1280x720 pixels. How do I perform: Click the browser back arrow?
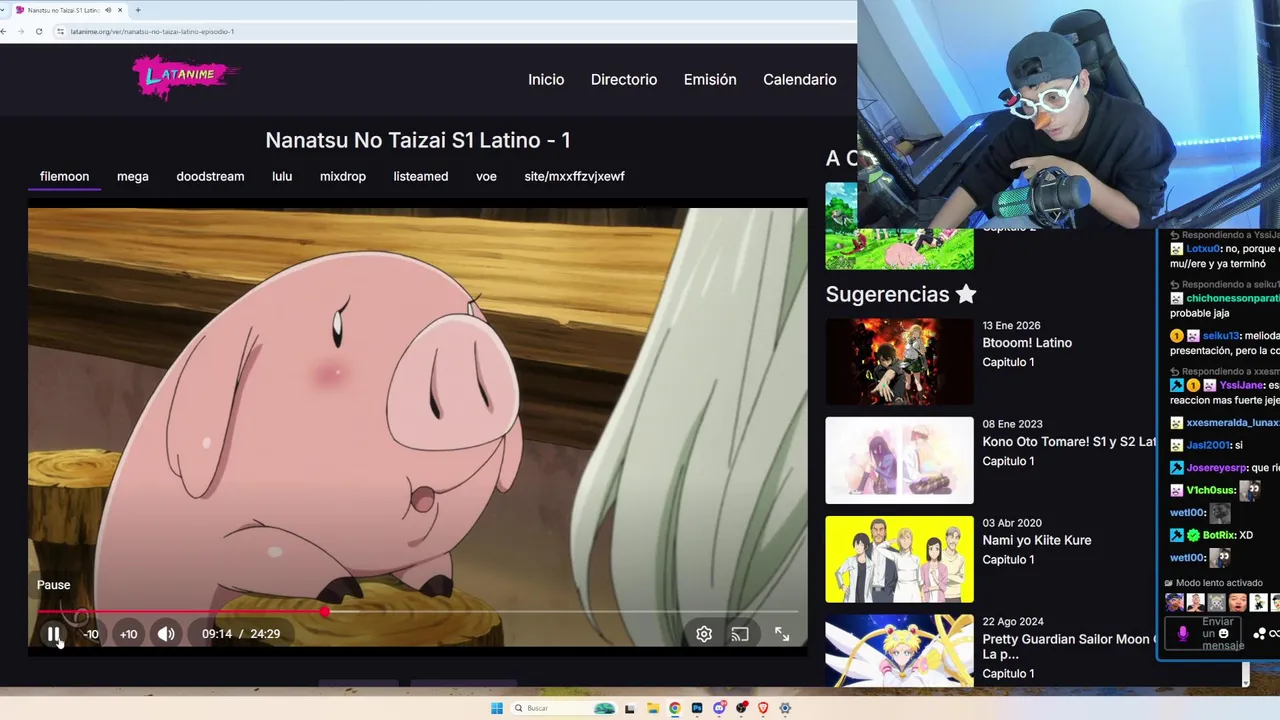(x=4, y=31)
